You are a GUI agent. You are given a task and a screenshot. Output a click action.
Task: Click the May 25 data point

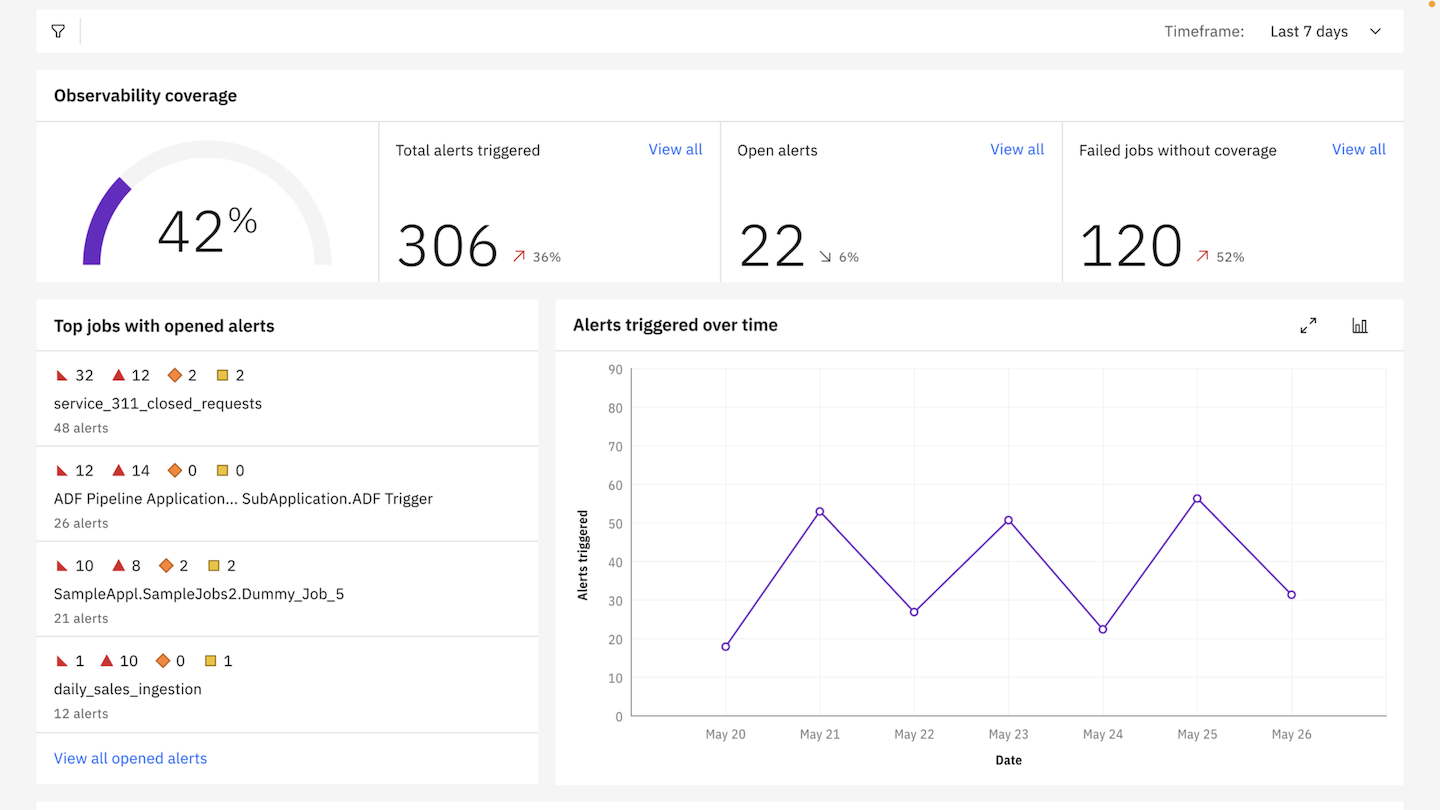coord(1197,499)
